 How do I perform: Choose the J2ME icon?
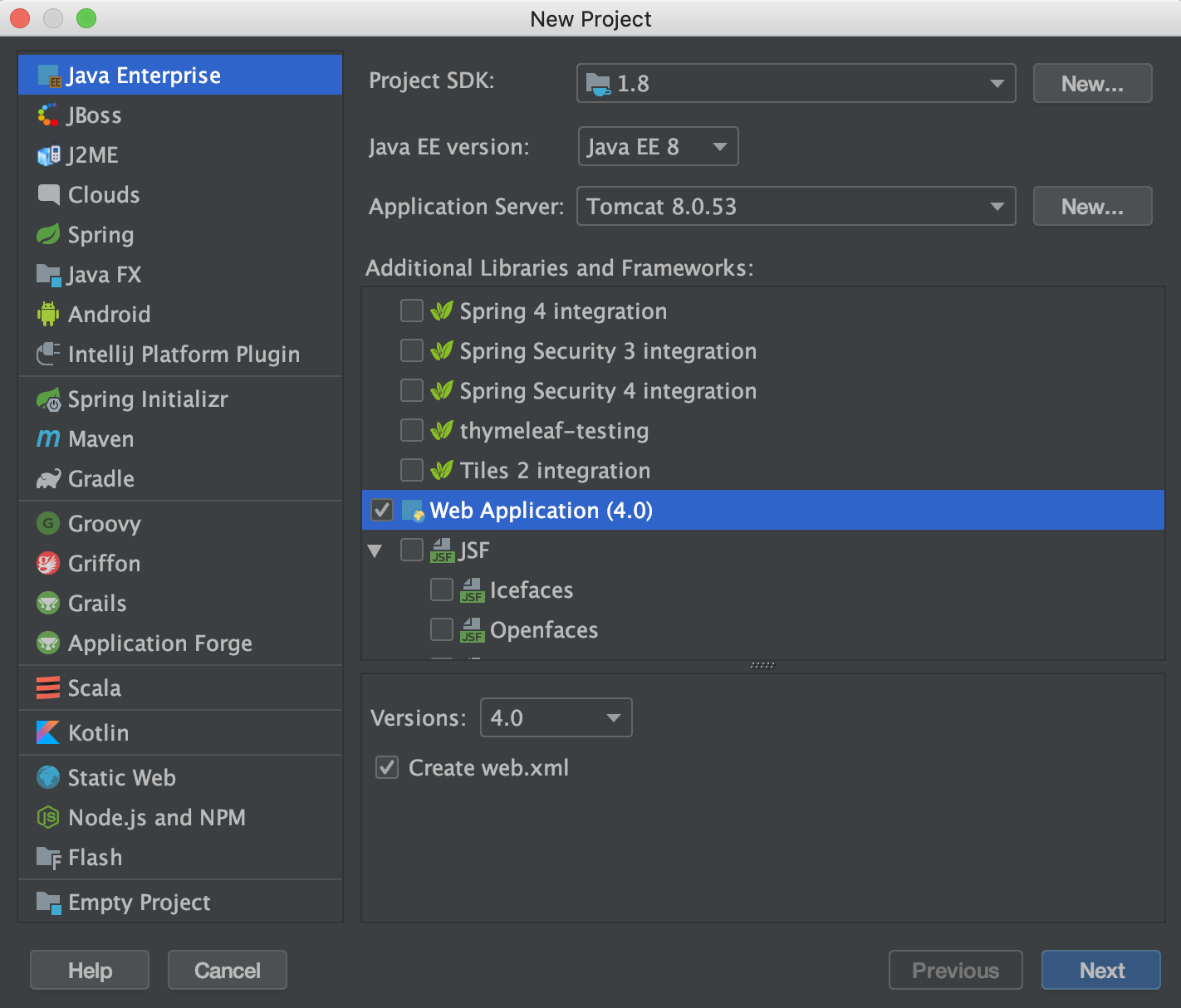(x=49, y=155)
